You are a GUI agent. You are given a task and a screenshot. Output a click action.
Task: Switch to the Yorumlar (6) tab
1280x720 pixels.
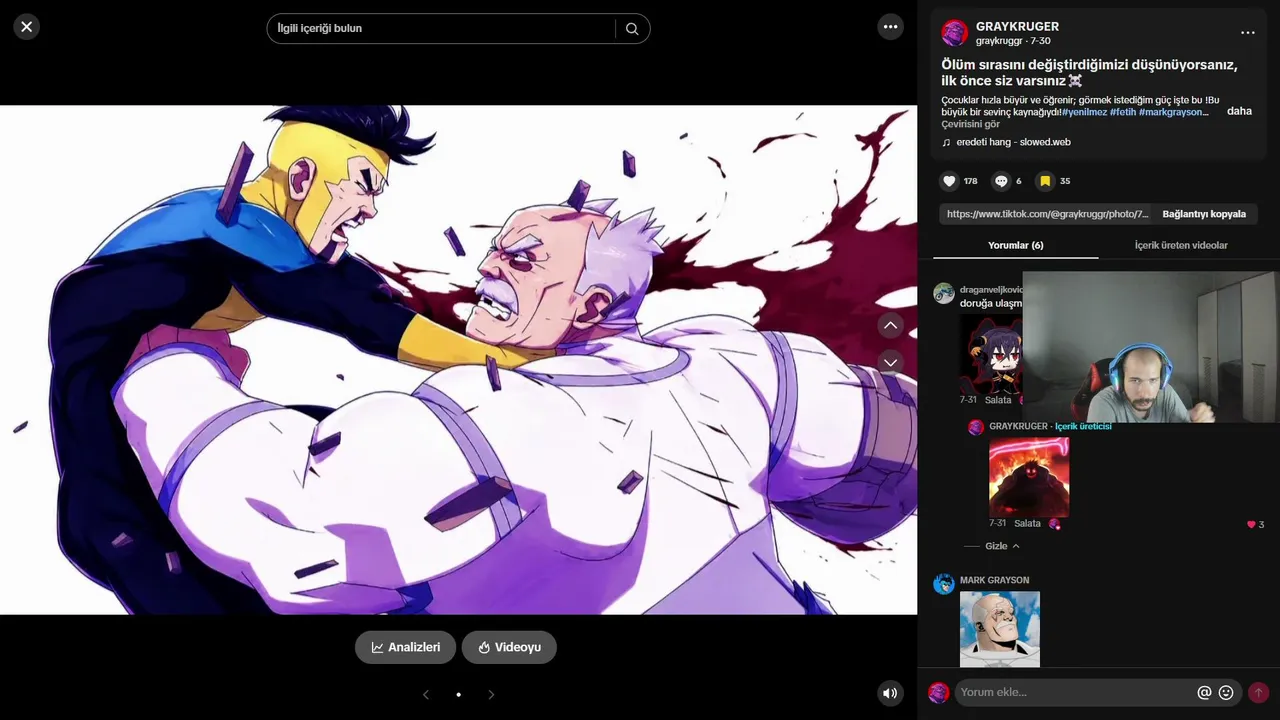click(x=1015, y=245)
